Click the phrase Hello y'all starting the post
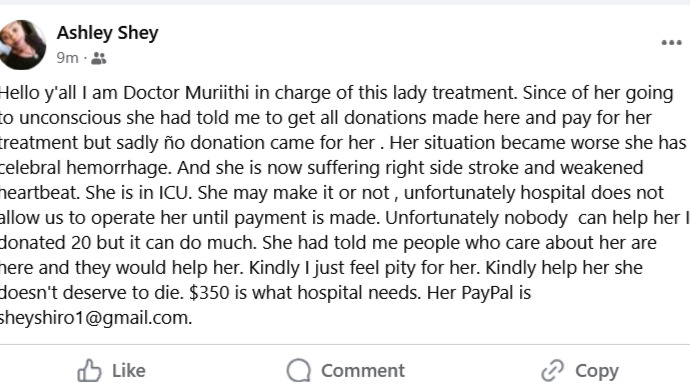This screenshot has height=390, width=690. click(x=38, y=93)
